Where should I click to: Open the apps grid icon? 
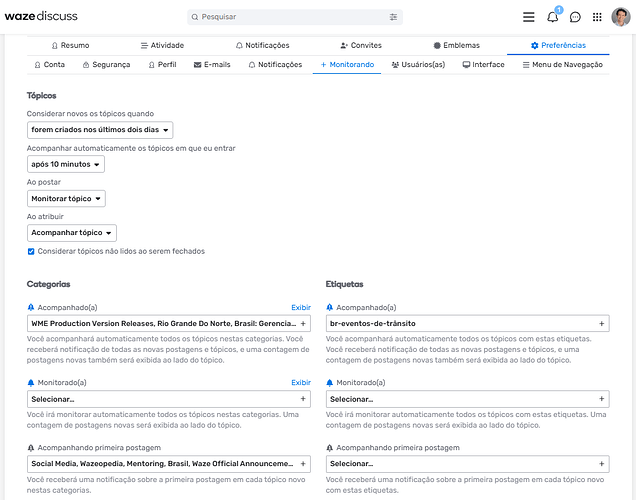pos(597,17)
